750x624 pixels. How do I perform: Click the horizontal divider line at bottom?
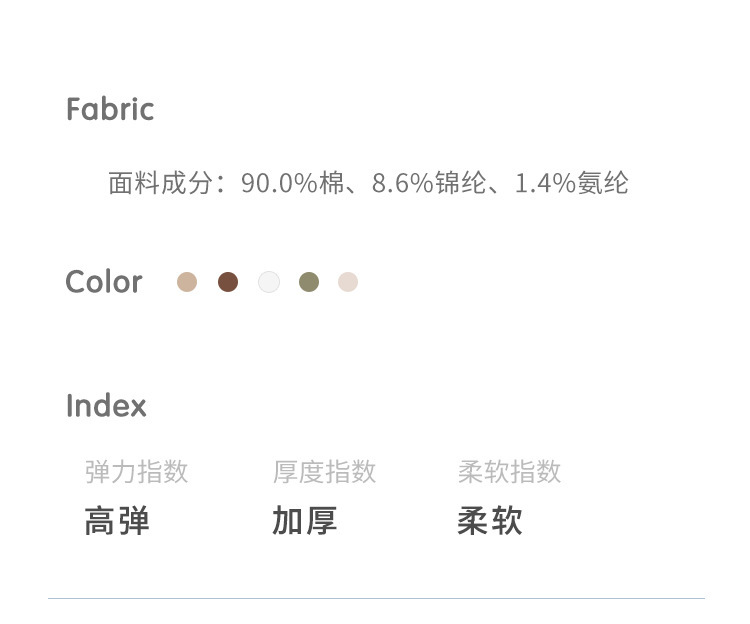point(376,598)
